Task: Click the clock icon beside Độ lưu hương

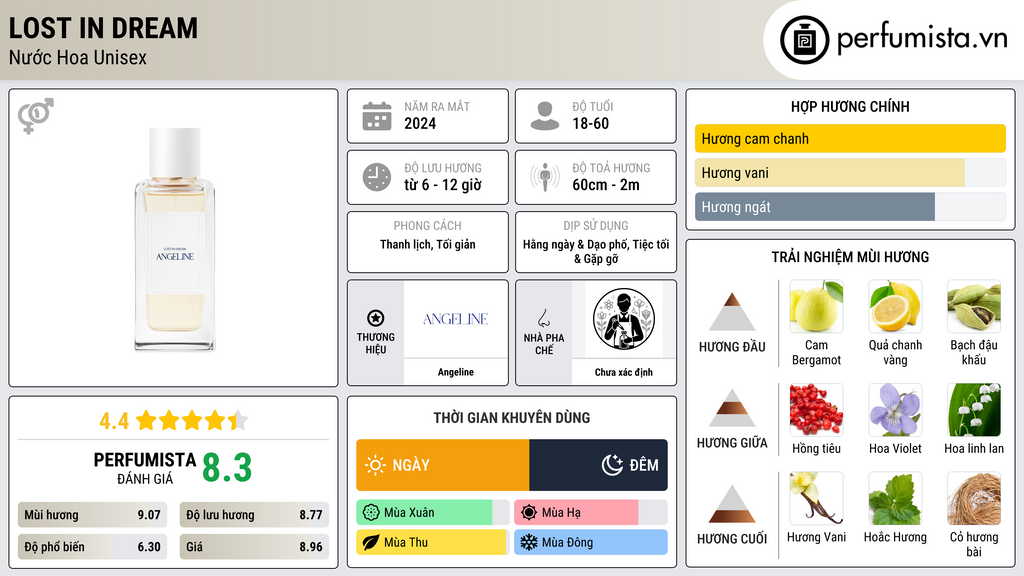Action: [x=377, y=177]
